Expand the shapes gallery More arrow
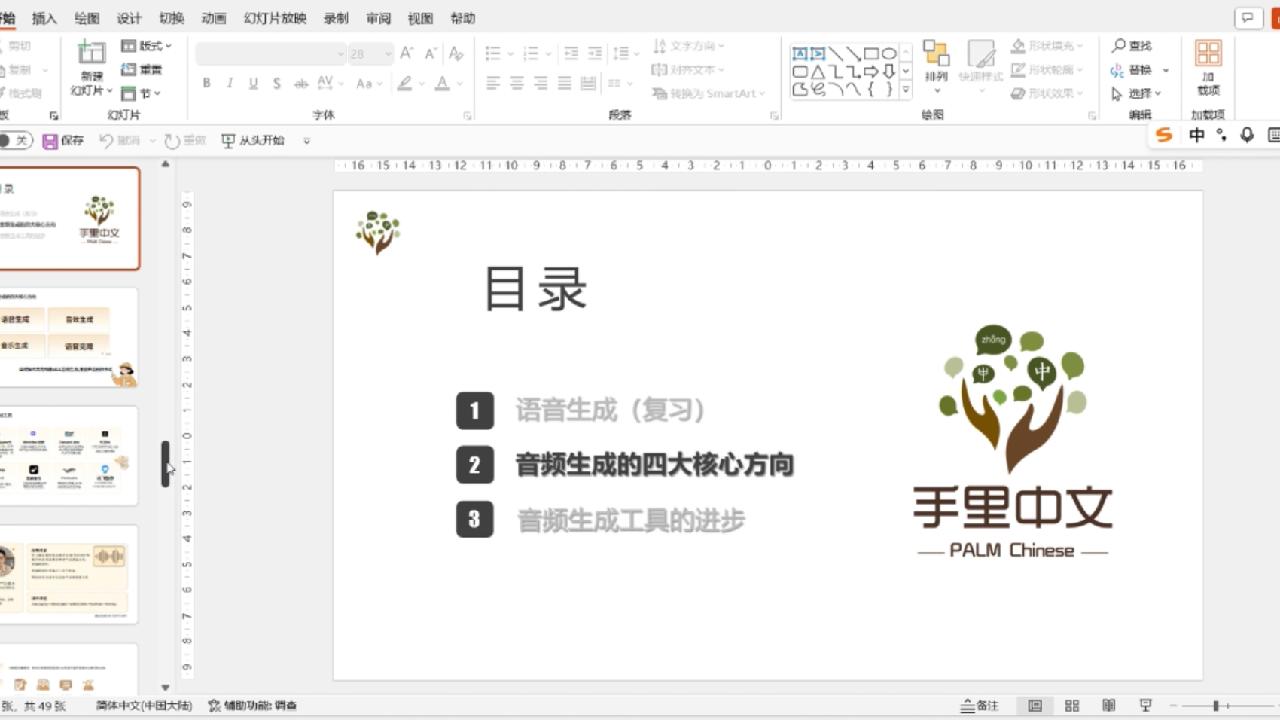The height and width of the screenshot is (720, 1280). [906, 90]
